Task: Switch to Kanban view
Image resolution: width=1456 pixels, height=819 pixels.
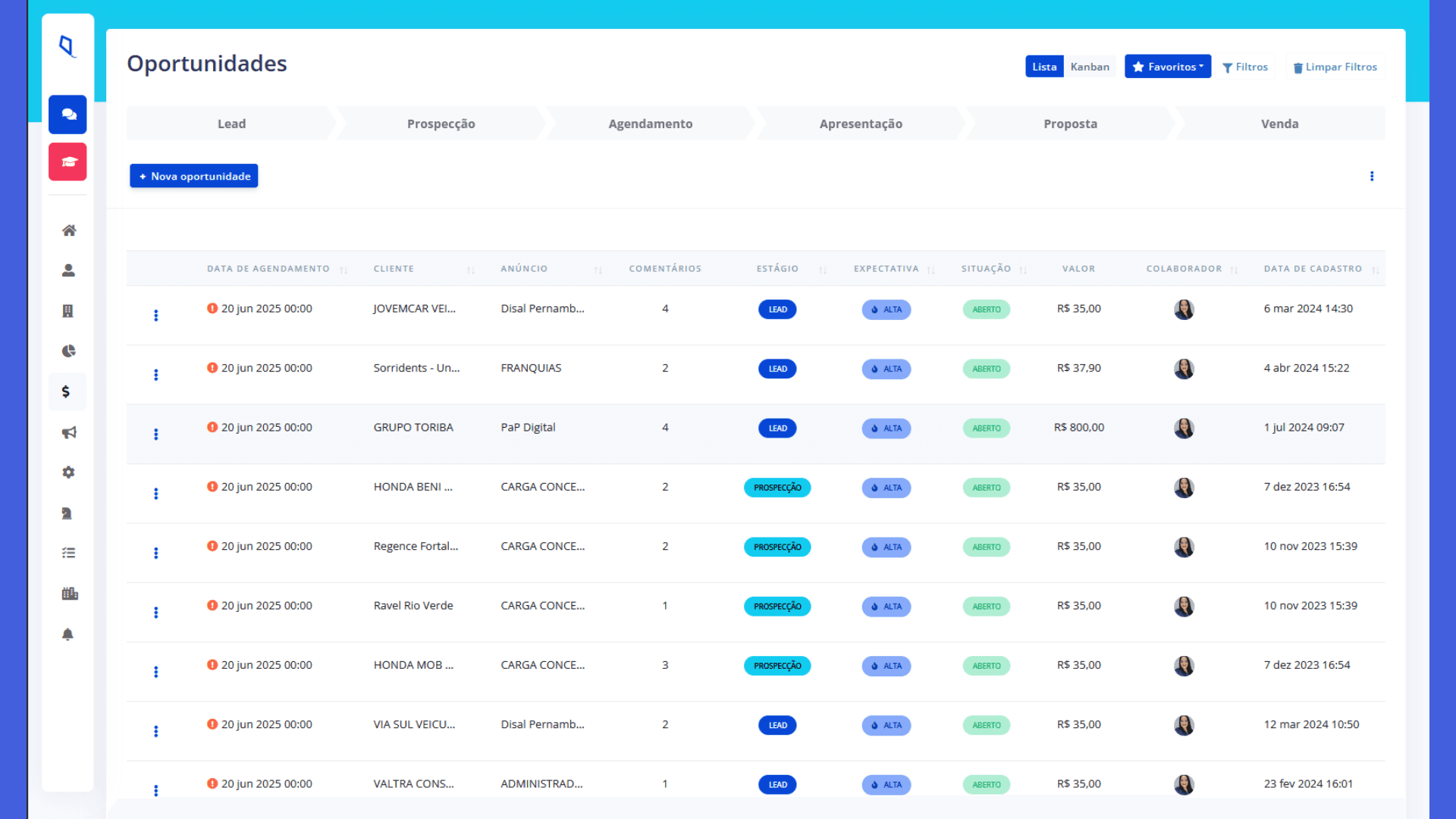Action: [1090, 67]
